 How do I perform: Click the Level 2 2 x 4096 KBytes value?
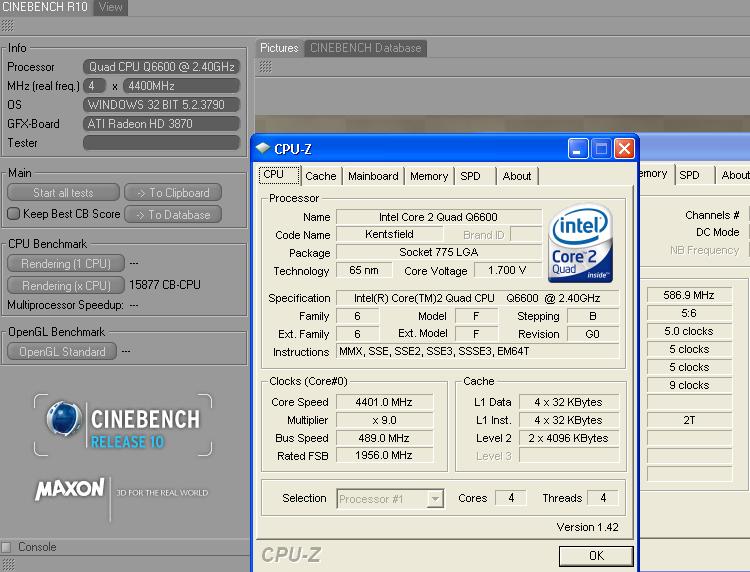(x=569, y=438)
